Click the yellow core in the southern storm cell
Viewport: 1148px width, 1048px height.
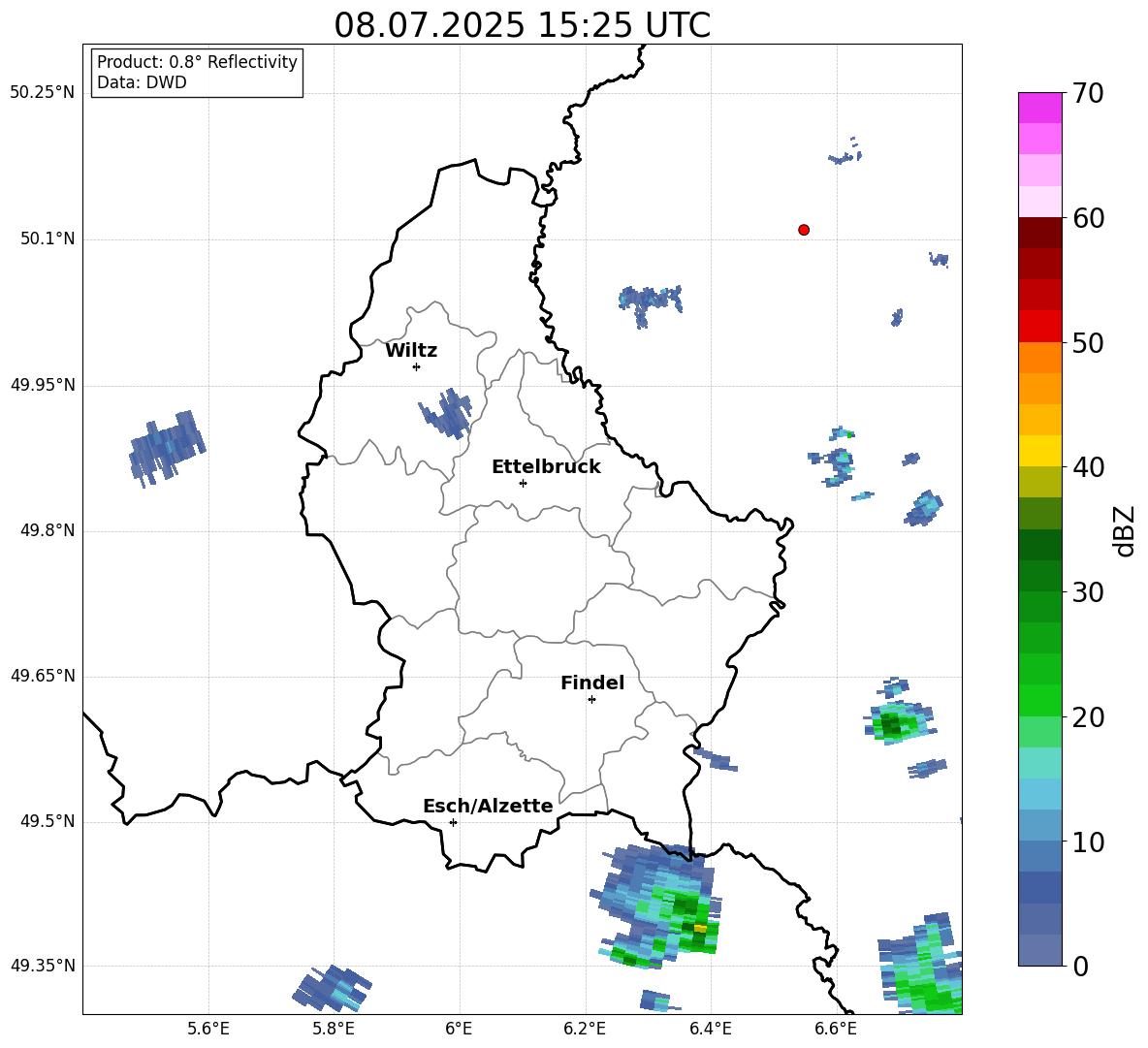701,928
